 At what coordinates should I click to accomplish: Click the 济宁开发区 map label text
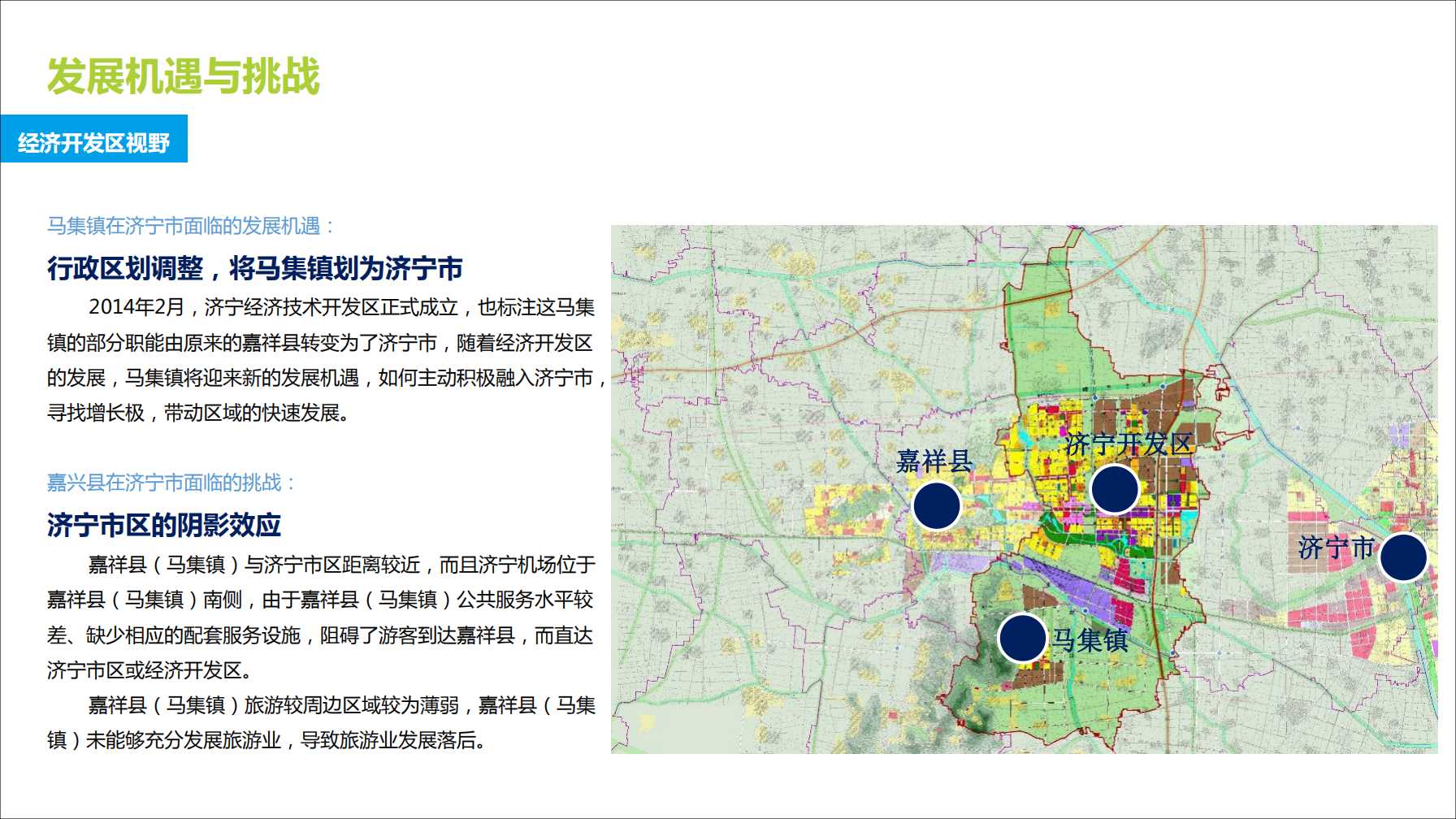[1129, 444]
